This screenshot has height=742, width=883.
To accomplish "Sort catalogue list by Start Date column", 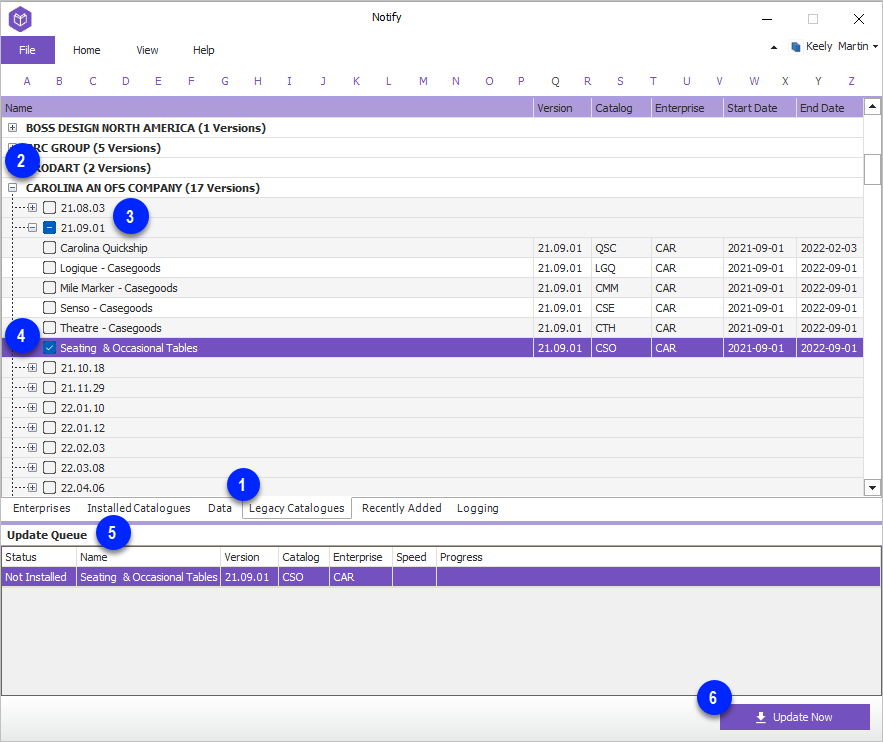I will (x=760, y=108).
